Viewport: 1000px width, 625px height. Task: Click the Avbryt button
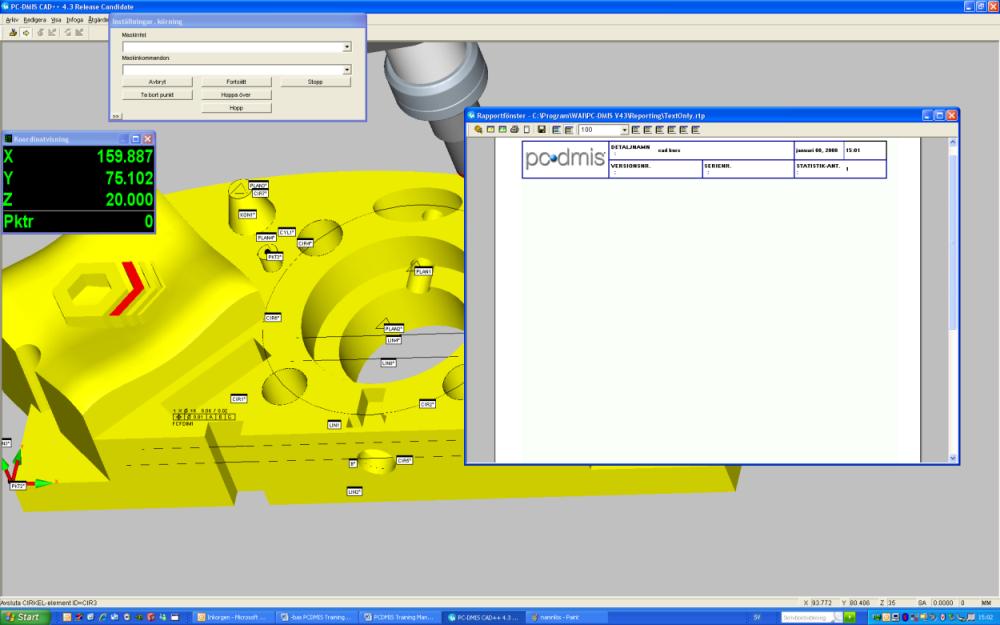coord(157,82)
